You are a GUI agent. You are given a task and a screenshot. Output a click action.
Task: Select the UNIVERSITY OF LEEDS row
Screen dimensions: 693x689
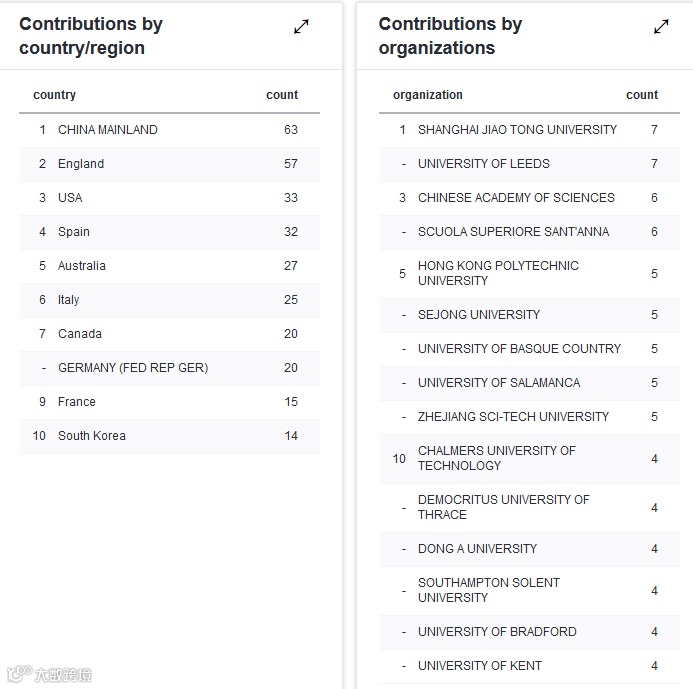[484, 164]
